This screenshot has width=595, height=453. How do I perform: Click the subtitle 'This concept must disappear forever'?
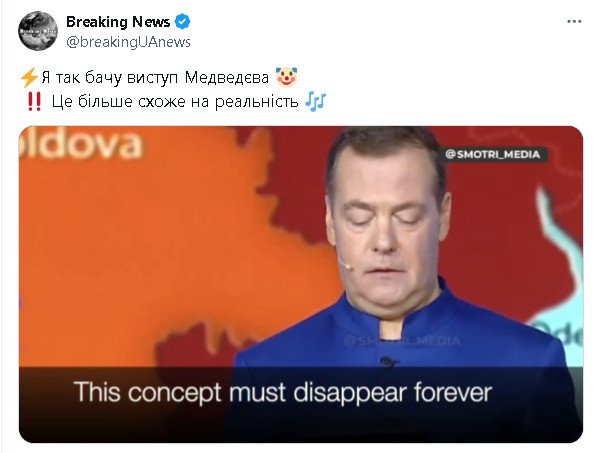[x=283, y=392]
